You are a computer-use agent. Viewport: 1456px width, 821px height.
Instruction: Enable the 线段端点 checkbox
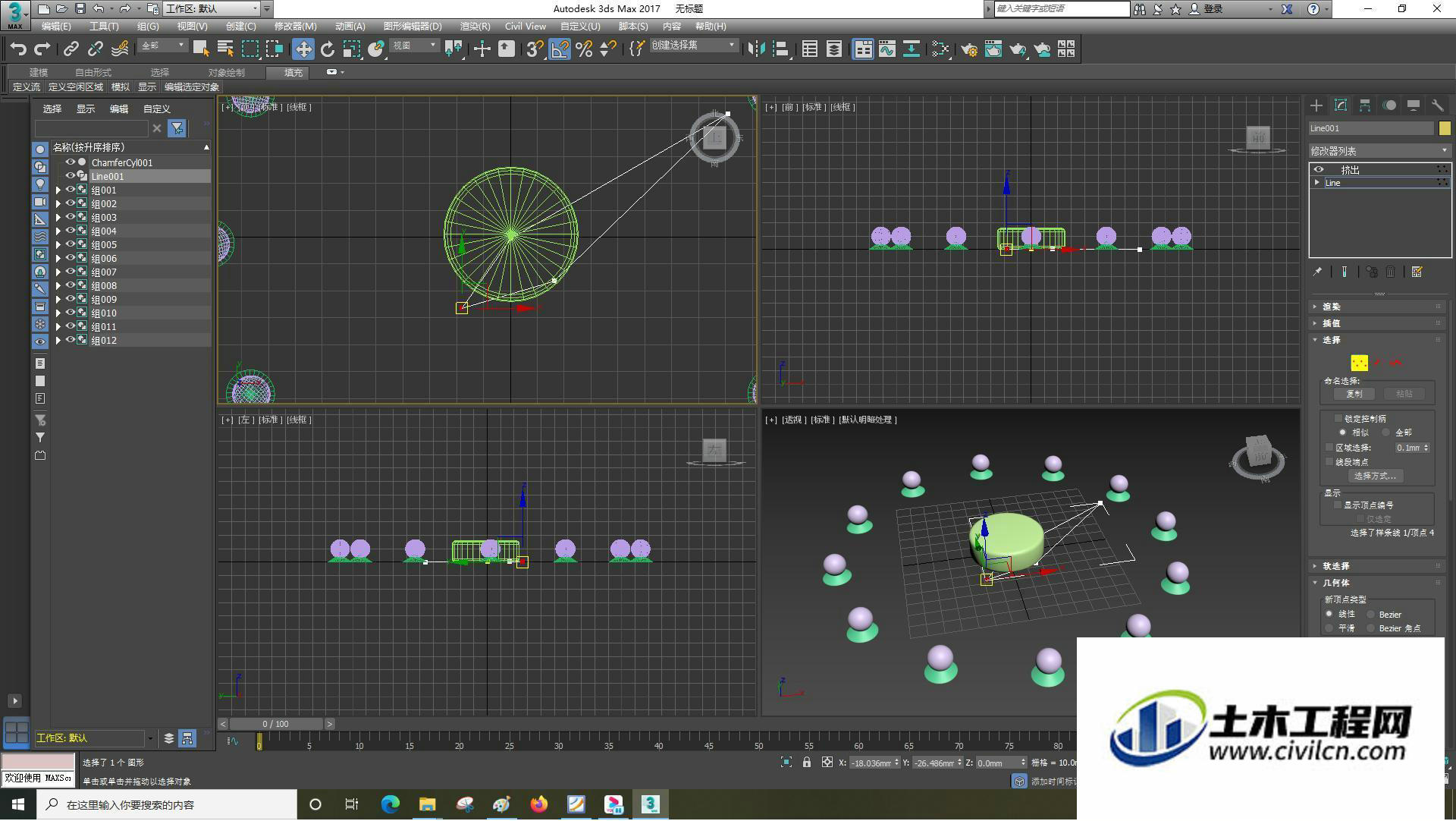click(1329, 461)
